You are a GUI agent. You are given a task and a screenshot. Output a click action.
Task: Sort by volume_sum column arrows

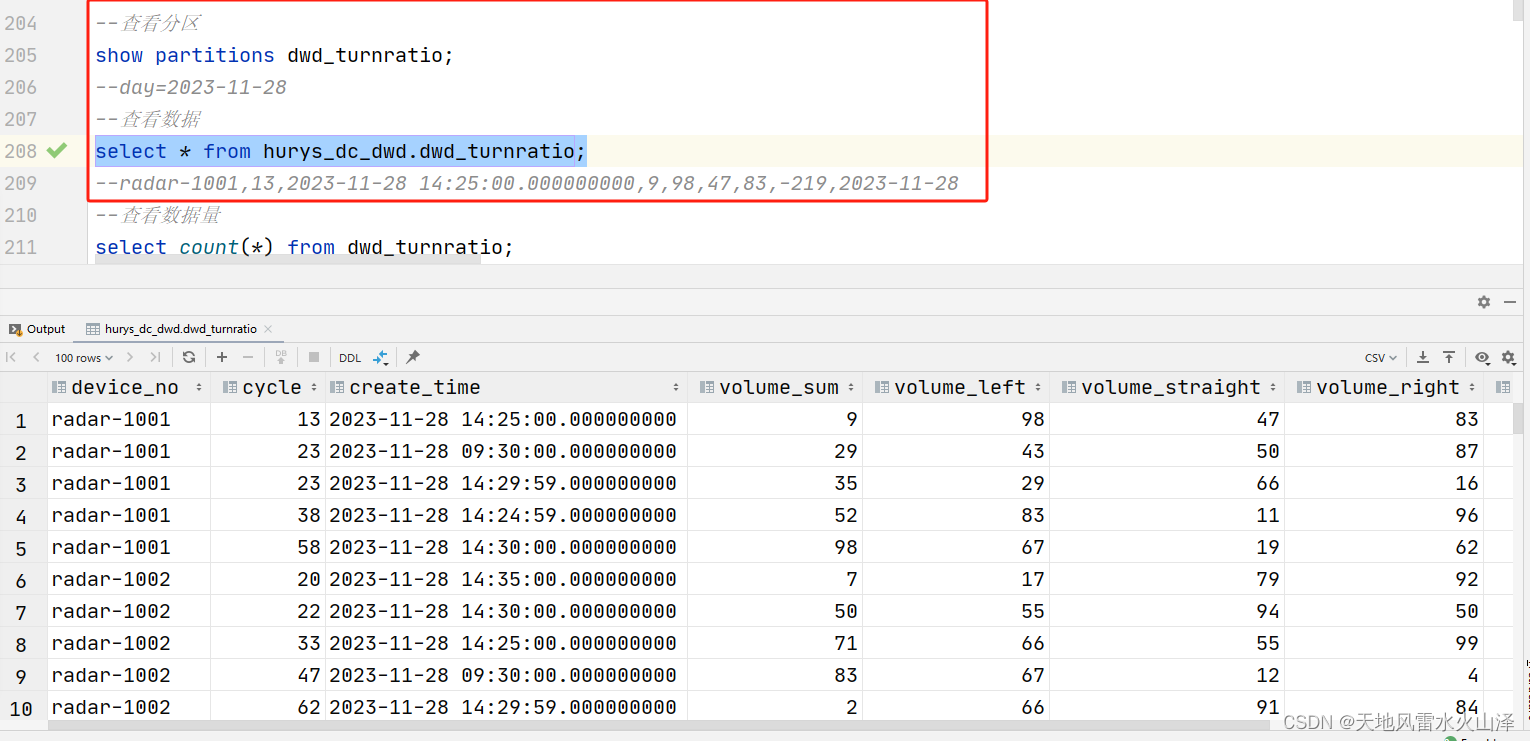(x=851, y=388)
